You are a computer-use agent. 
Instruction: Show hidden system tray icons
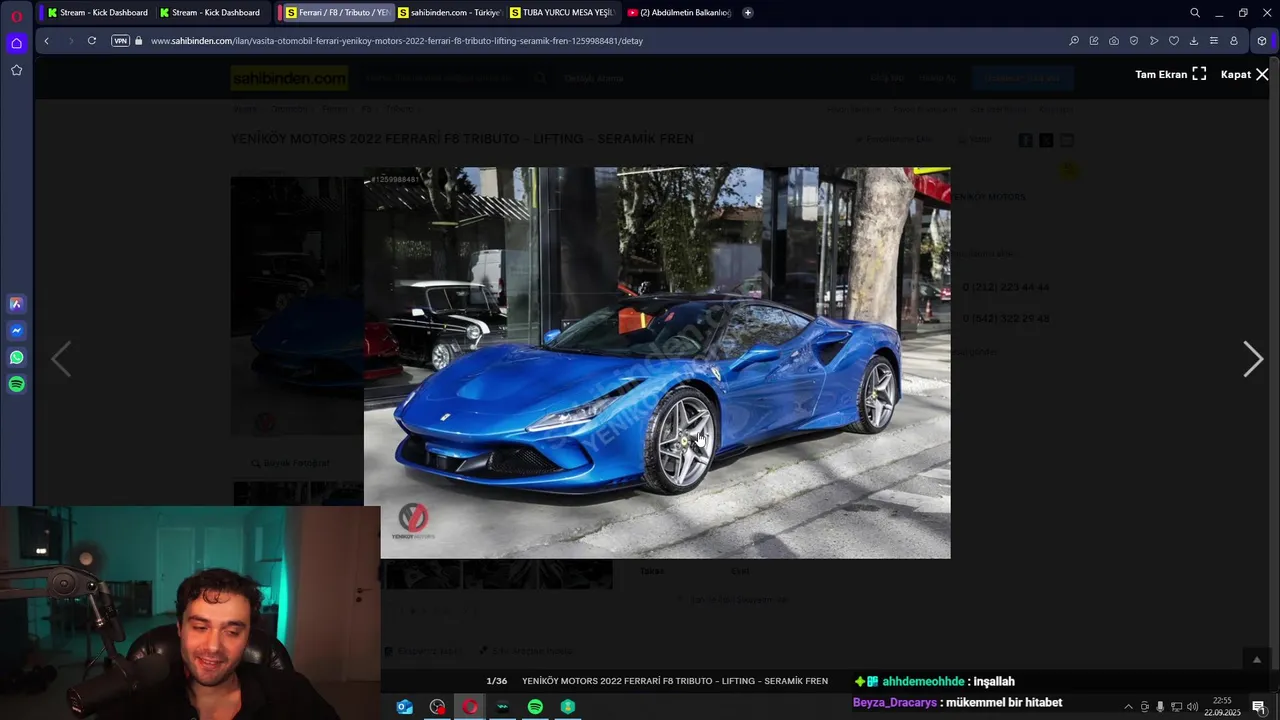(1129, 707)
